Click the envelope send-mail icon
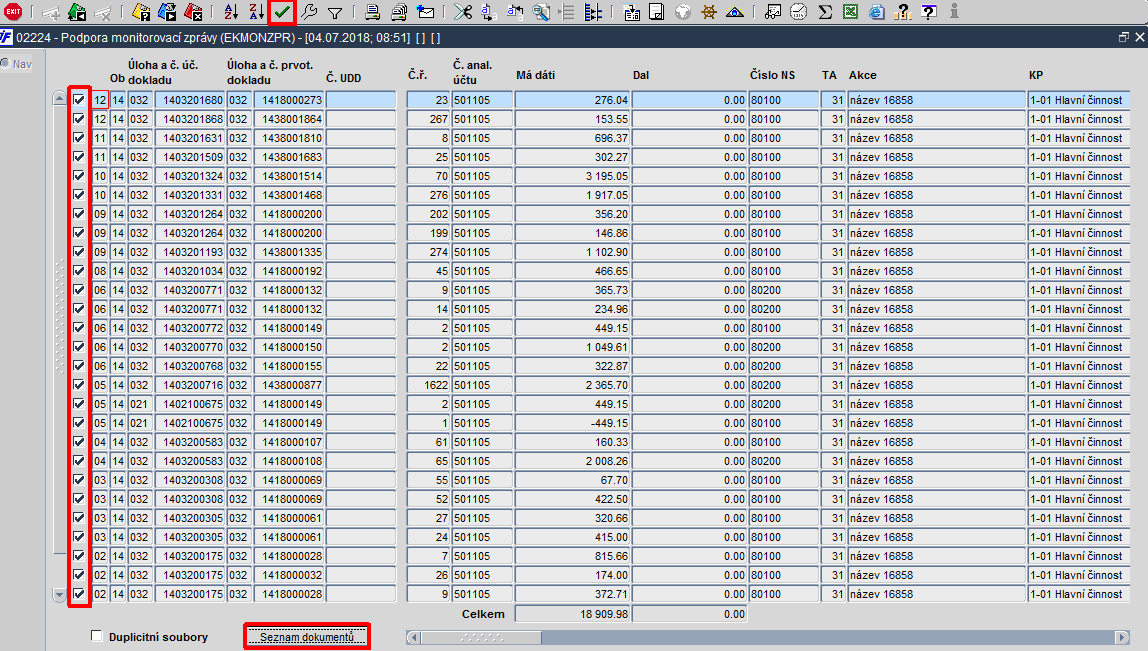 pyautogui.click(x=425, y=12)
